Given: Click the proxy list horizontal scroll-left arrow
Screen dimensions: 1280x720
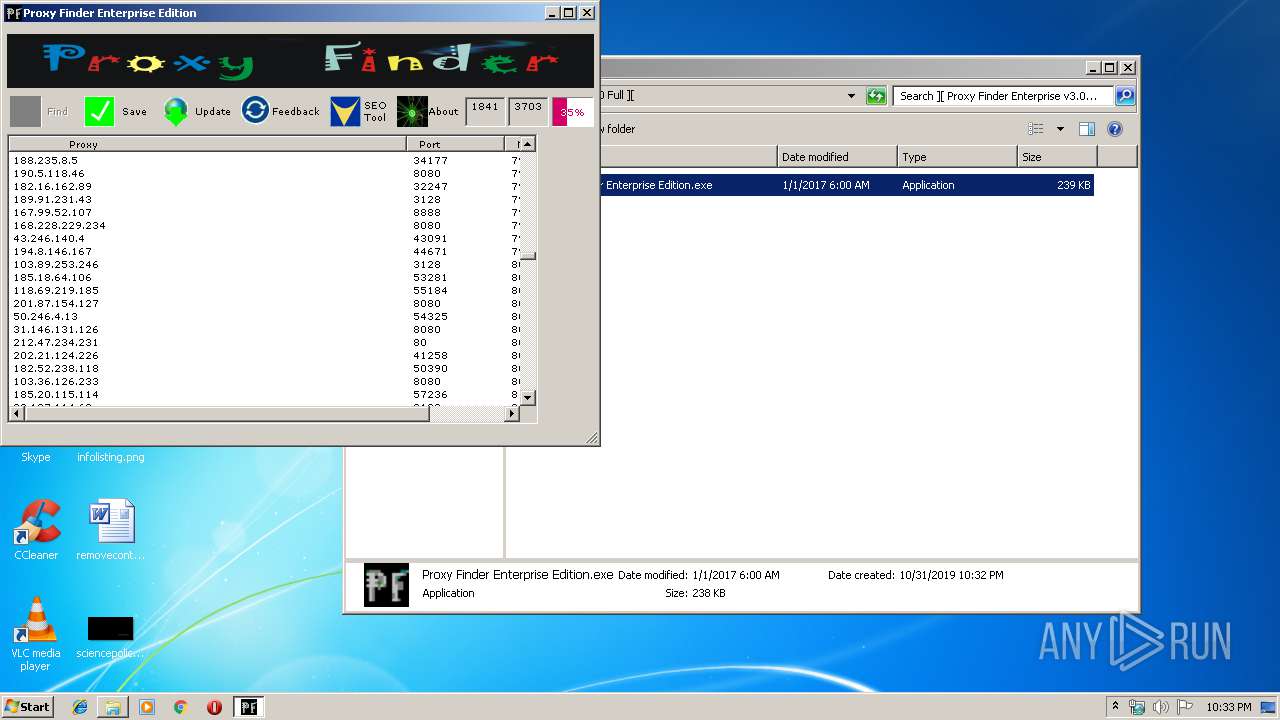Looking at the screenshot, I should 16,413.
